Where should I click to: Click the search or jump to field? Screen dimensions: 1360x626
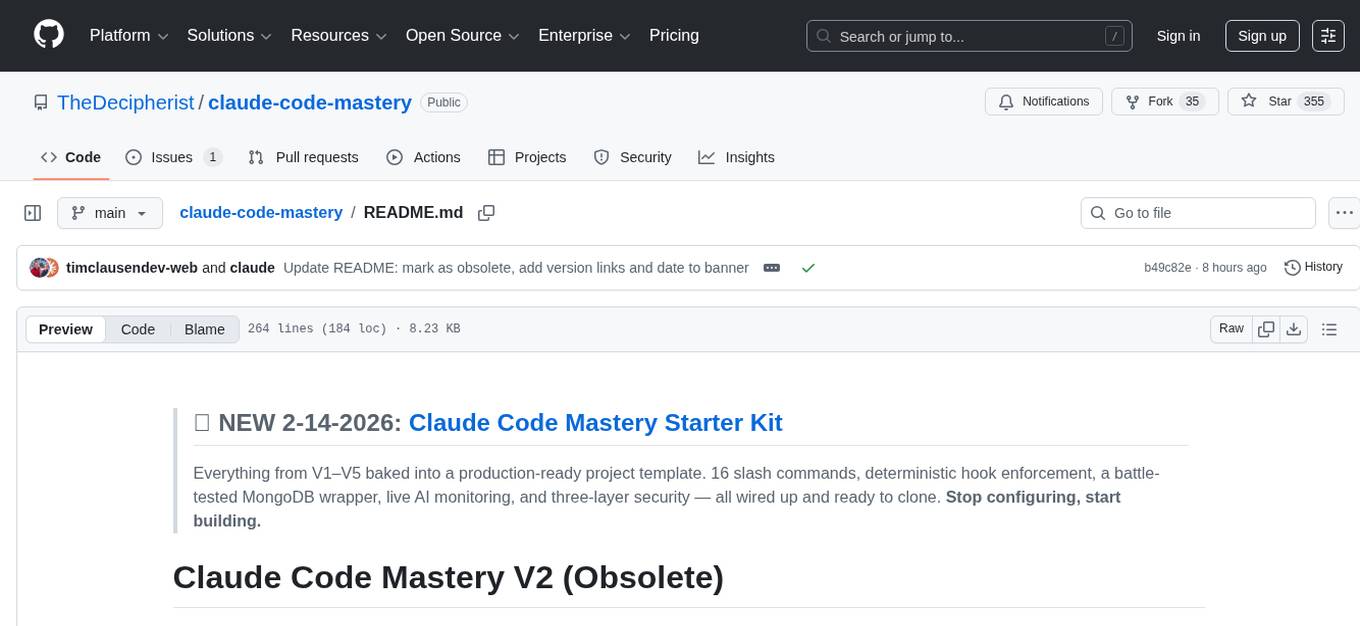tap(968, 35)
